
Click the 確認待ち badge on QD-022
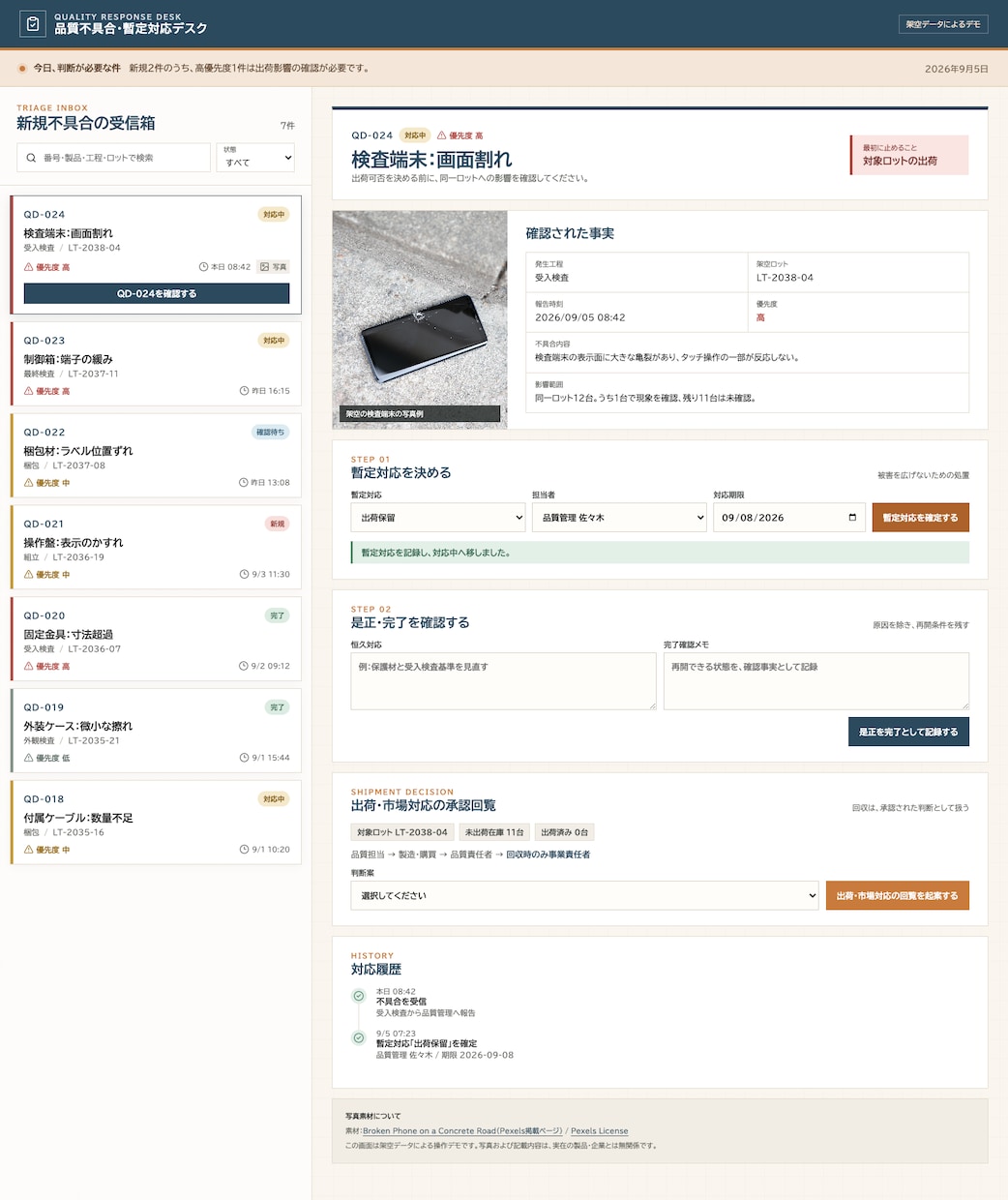coord(270,433)
